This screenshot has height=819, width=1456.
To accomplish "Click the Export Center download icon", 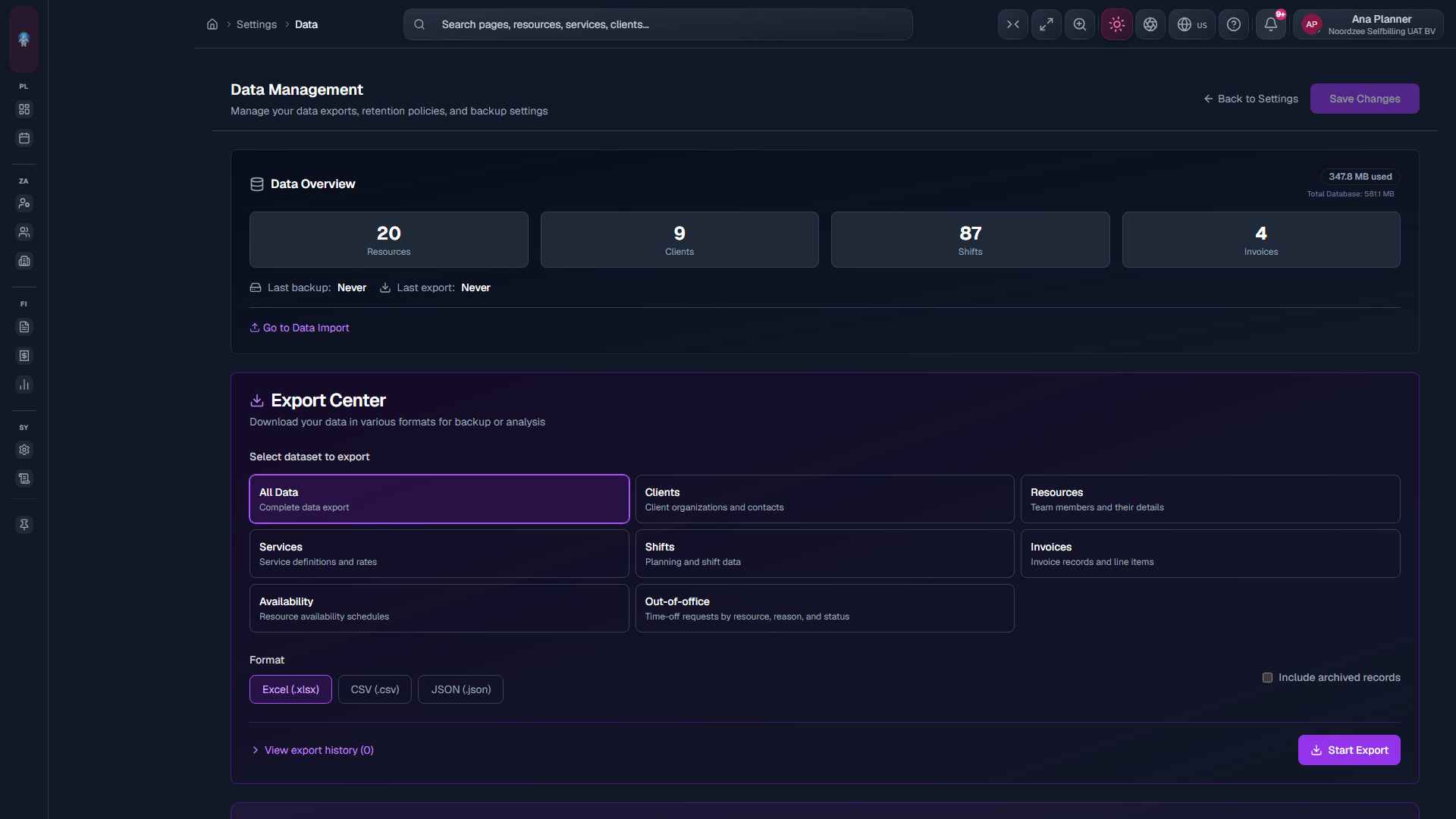I will point(257,400).
